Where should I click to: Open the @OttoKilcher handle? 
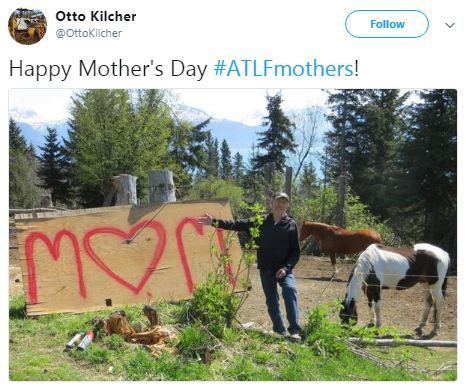(89, 33)
